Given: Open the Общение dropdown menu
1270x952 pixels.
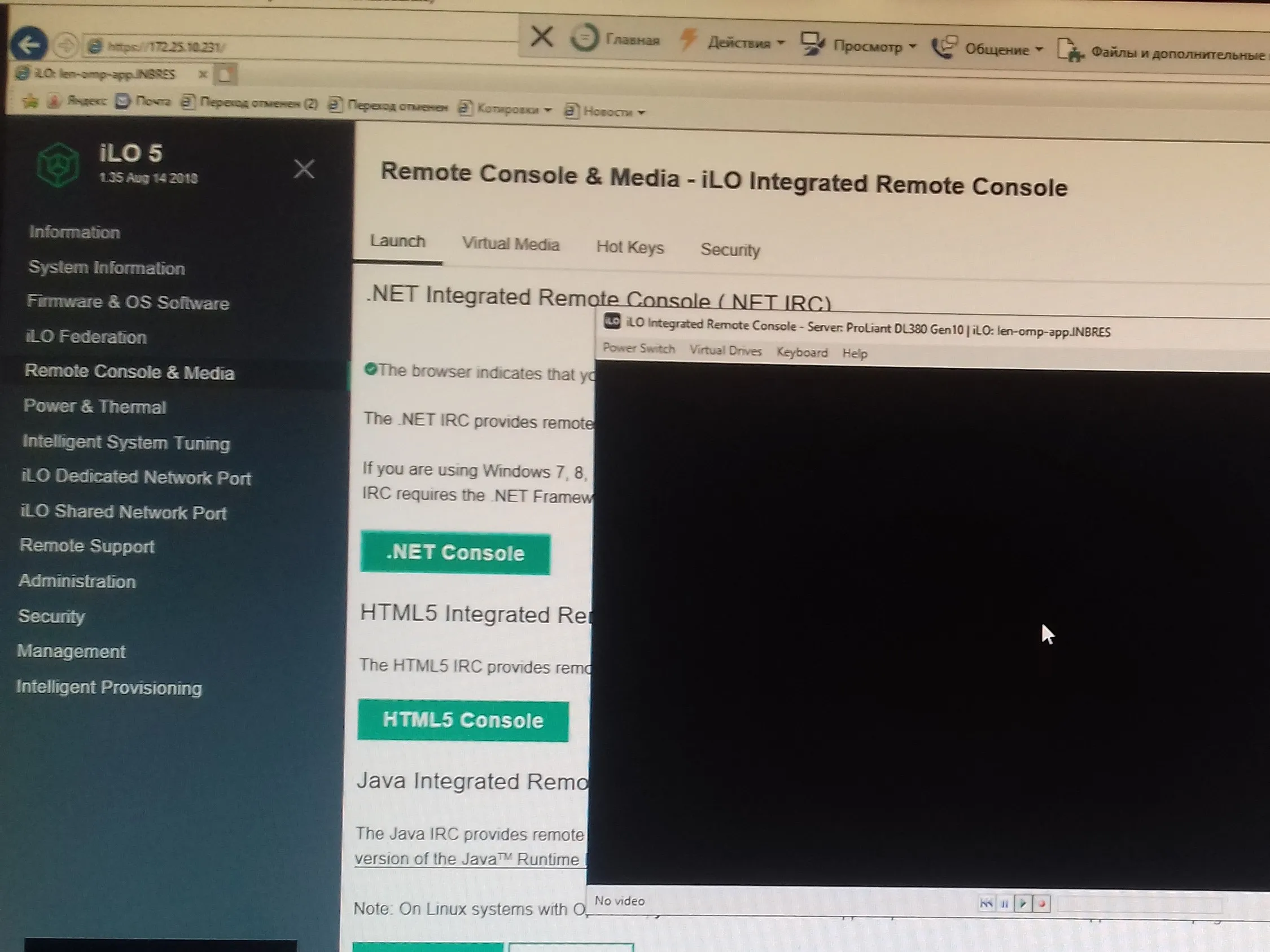Looking at the screenshot, I should tap(1004, 49).
